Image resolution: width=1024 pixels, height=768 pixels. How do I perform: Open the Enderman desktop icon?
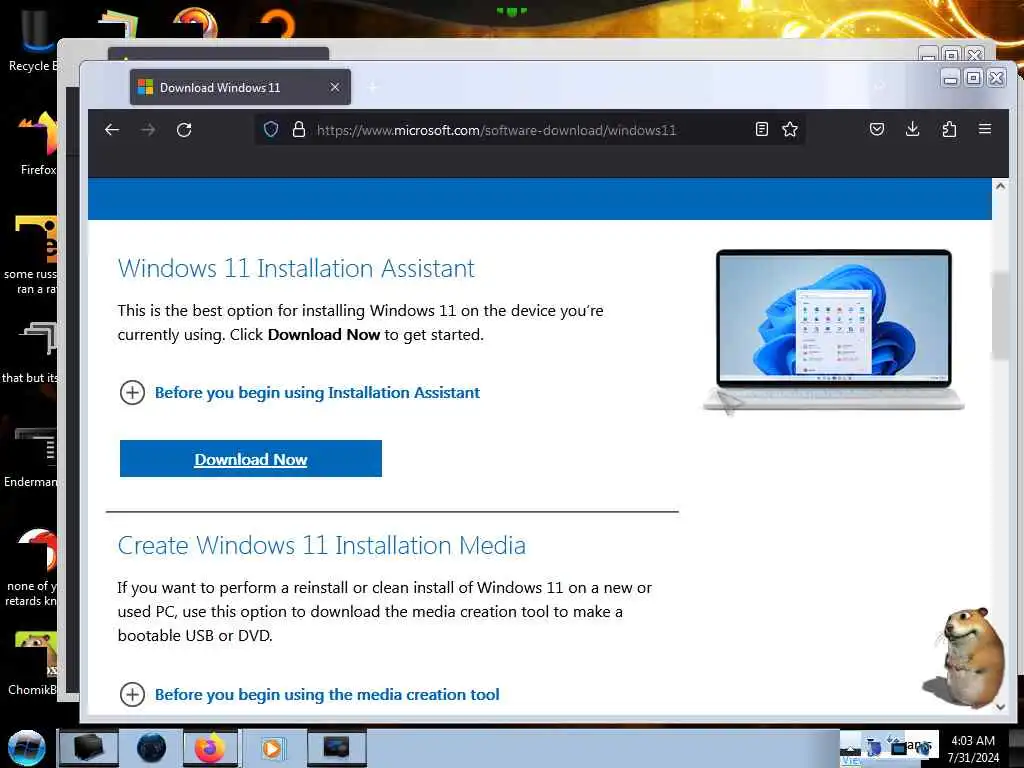31,457
